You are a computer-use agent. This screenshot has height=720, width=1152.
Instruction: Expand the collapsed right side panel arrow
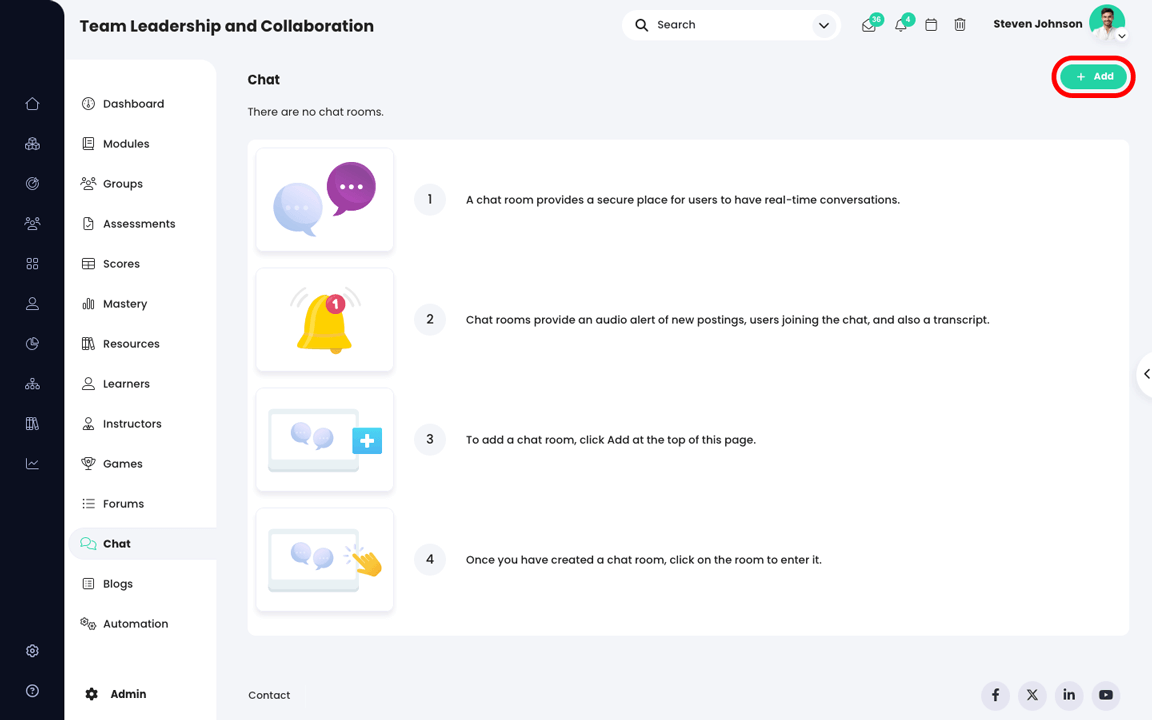1146,374
